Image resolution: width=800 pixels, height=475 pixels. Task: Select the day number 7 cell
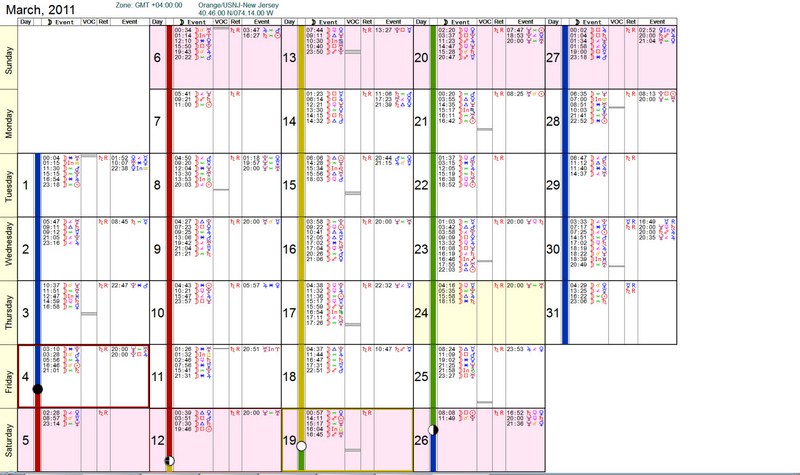[157, 121]
